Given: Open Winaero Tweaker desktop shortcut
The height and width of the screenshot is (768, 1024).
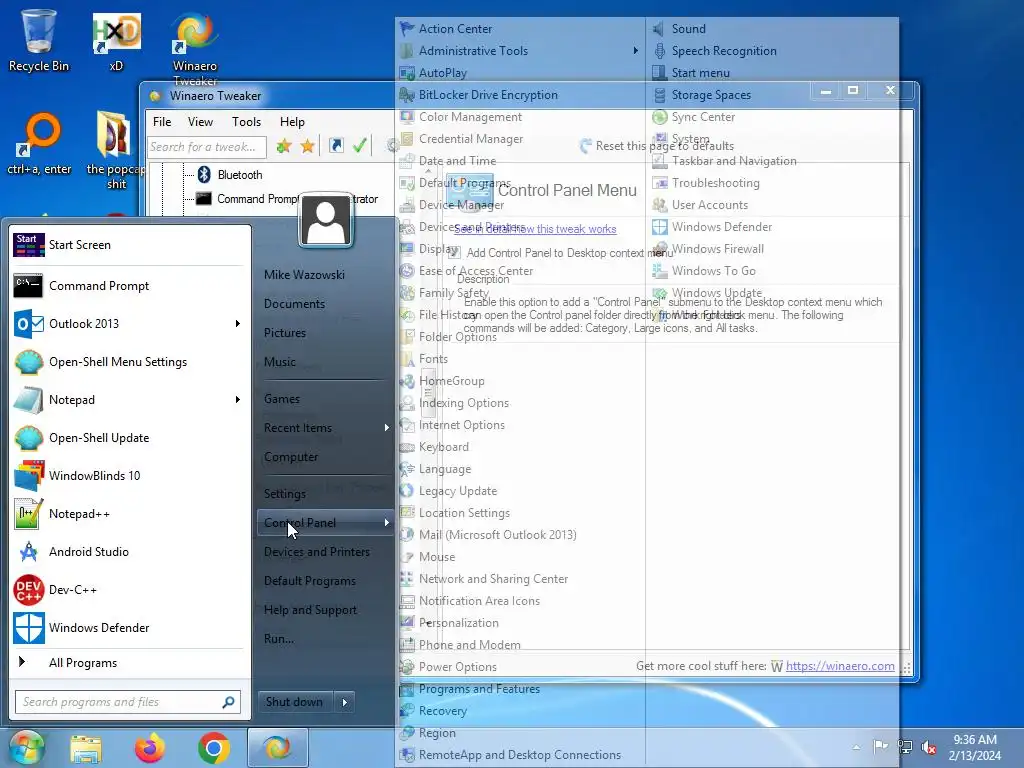Looking at the screenshot, I should 195,47.
